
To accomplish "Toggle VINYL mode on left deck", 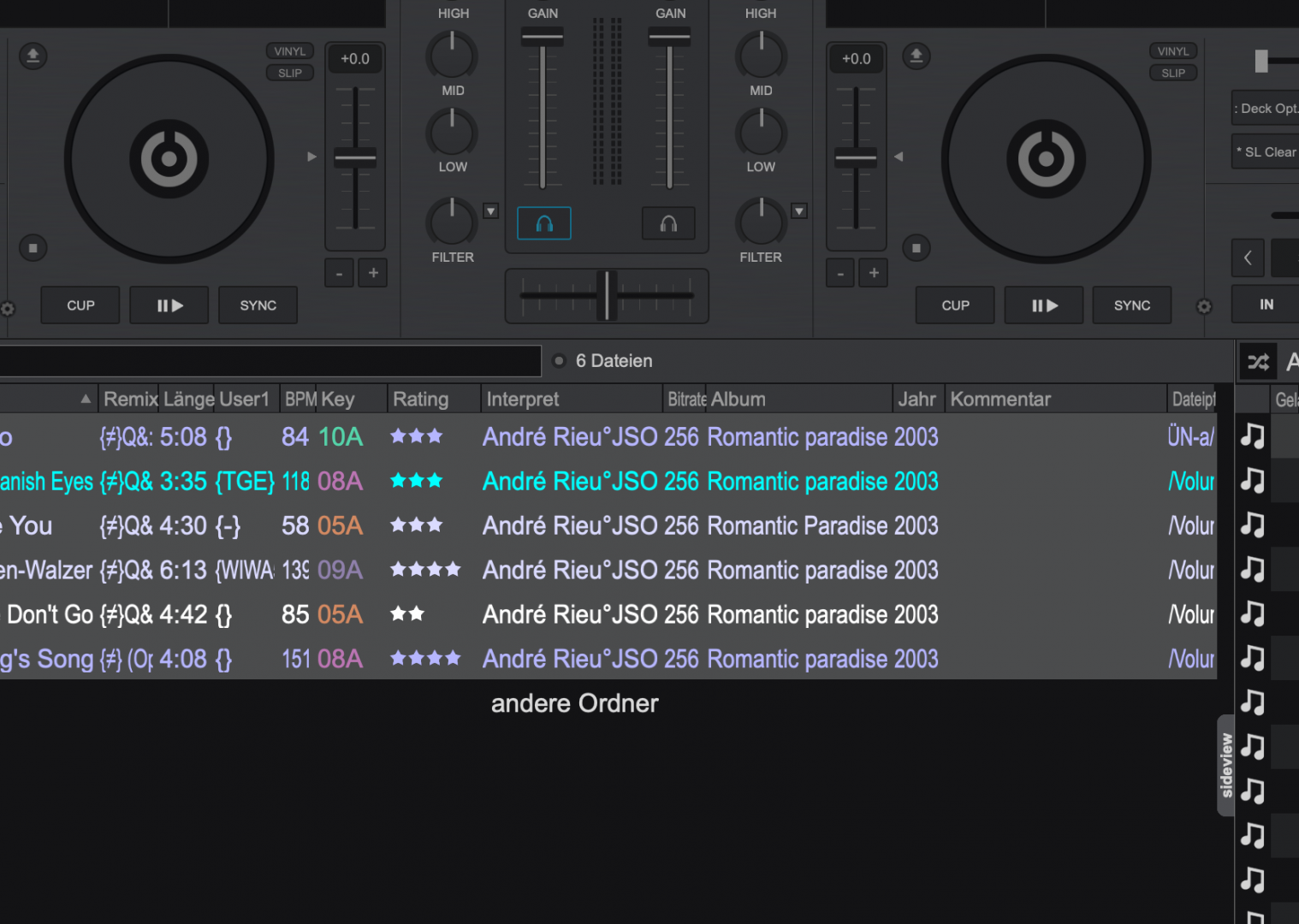I will (x=290, y=51).
